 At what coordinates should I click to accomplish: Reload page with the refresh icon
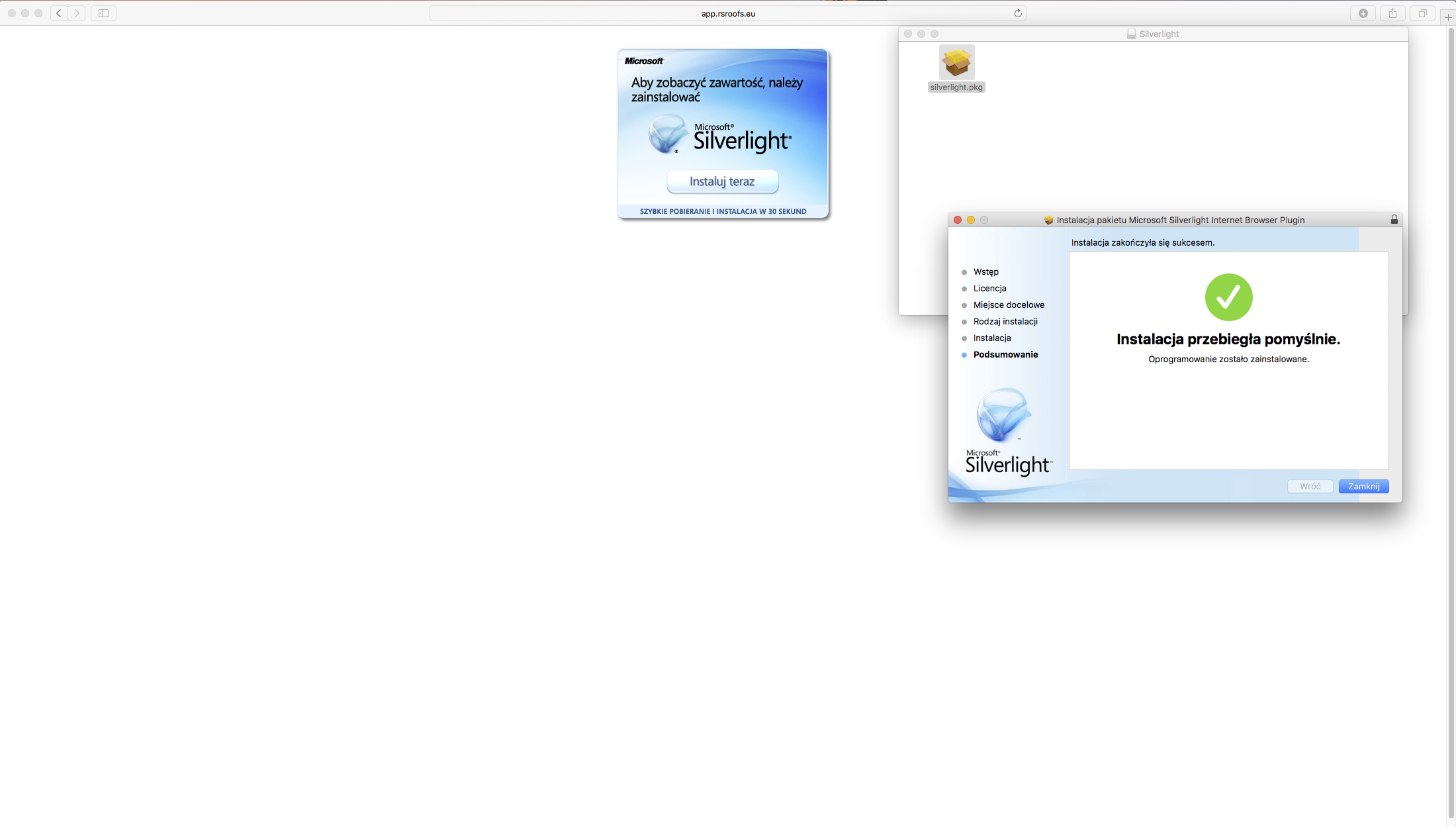pos(1018,13)
